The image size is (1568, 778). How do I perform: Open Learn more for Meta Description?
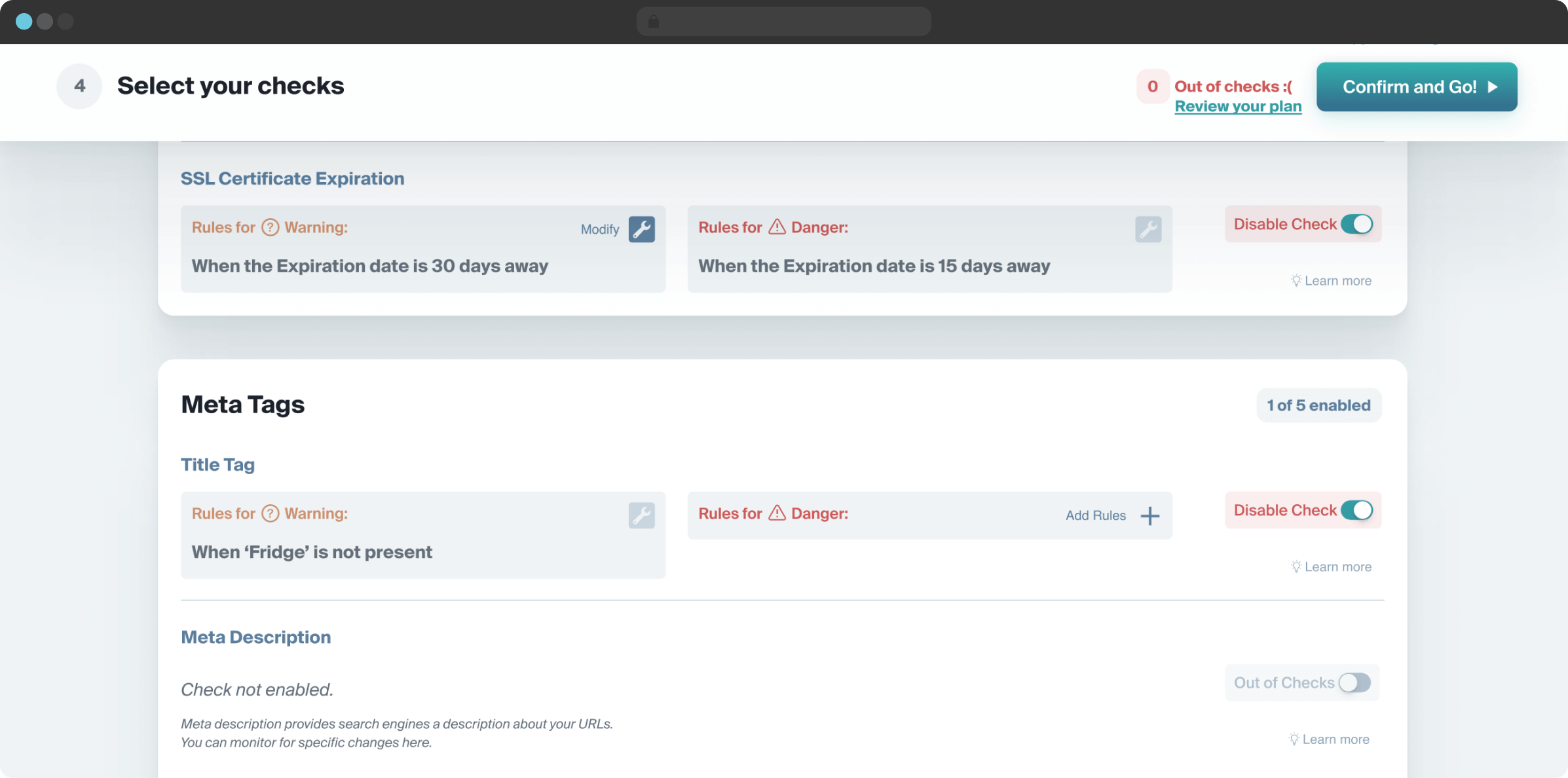click(x=1335, y=739)
